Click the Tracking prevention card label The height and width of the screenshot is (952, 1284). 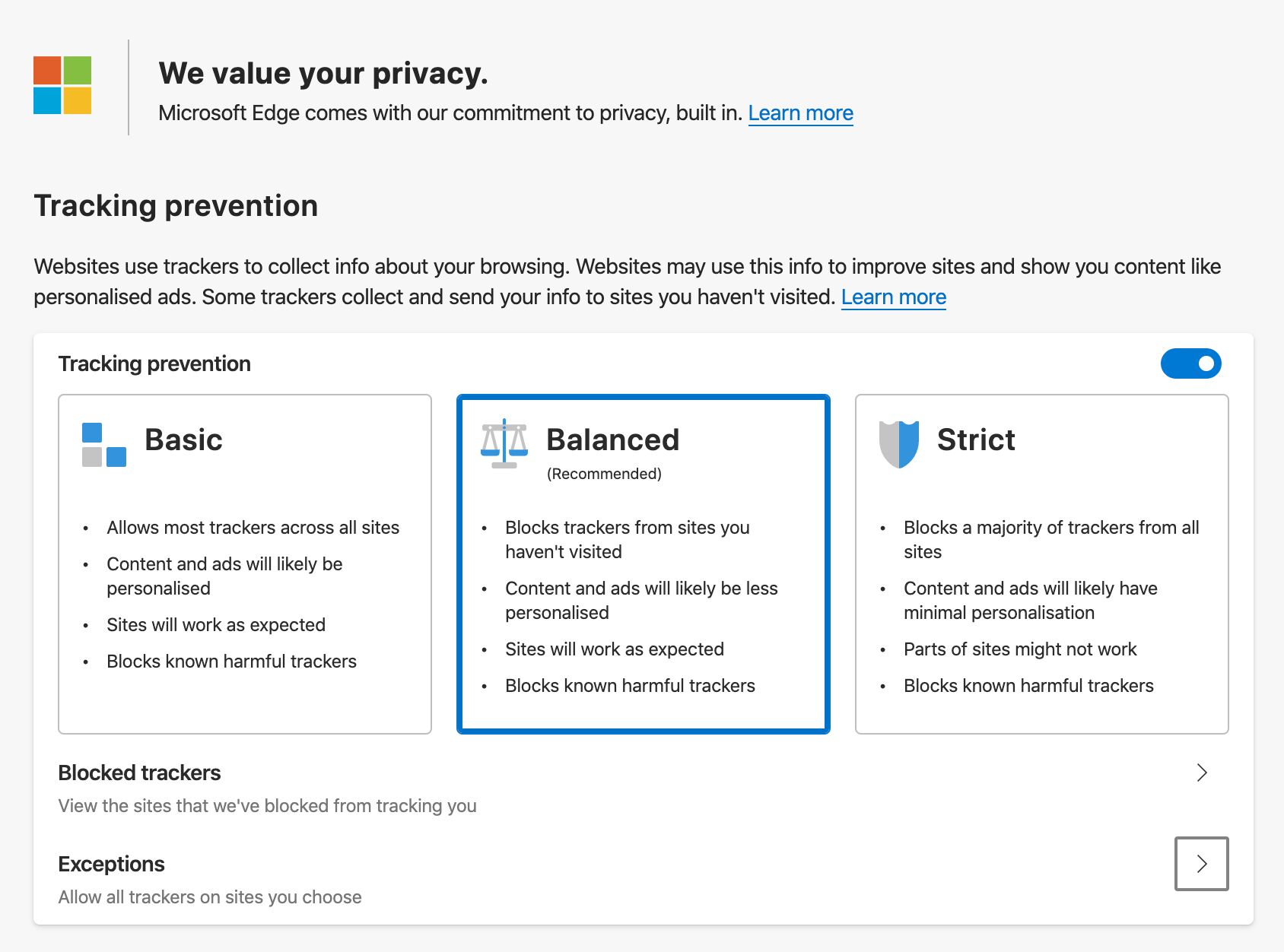(x=154, y=363)
